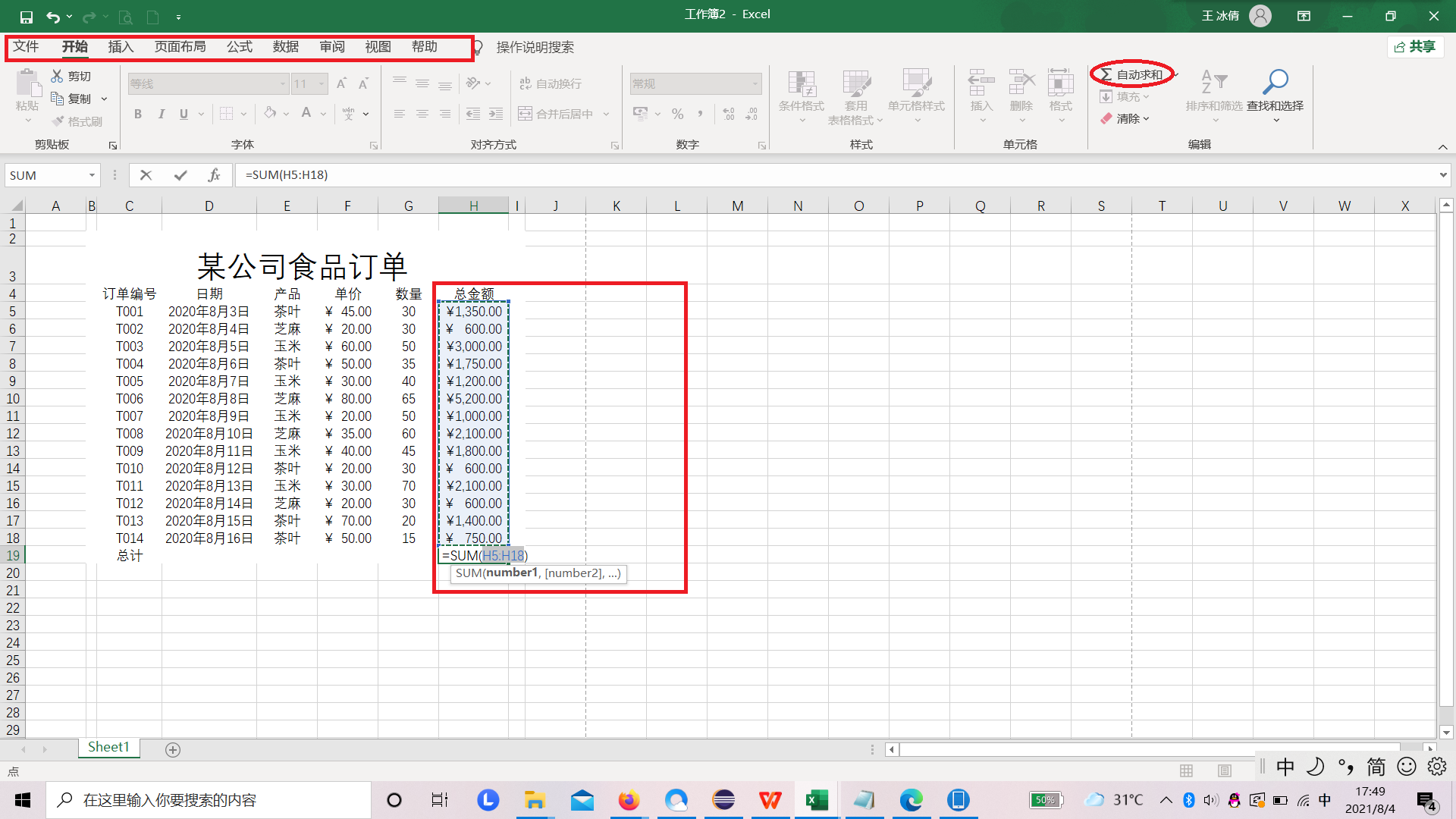Image resolution: width=1456 pixels, height=819 pixels.
Task: Click Format as Table (套用表格格式)
Action: pos(856,97)
